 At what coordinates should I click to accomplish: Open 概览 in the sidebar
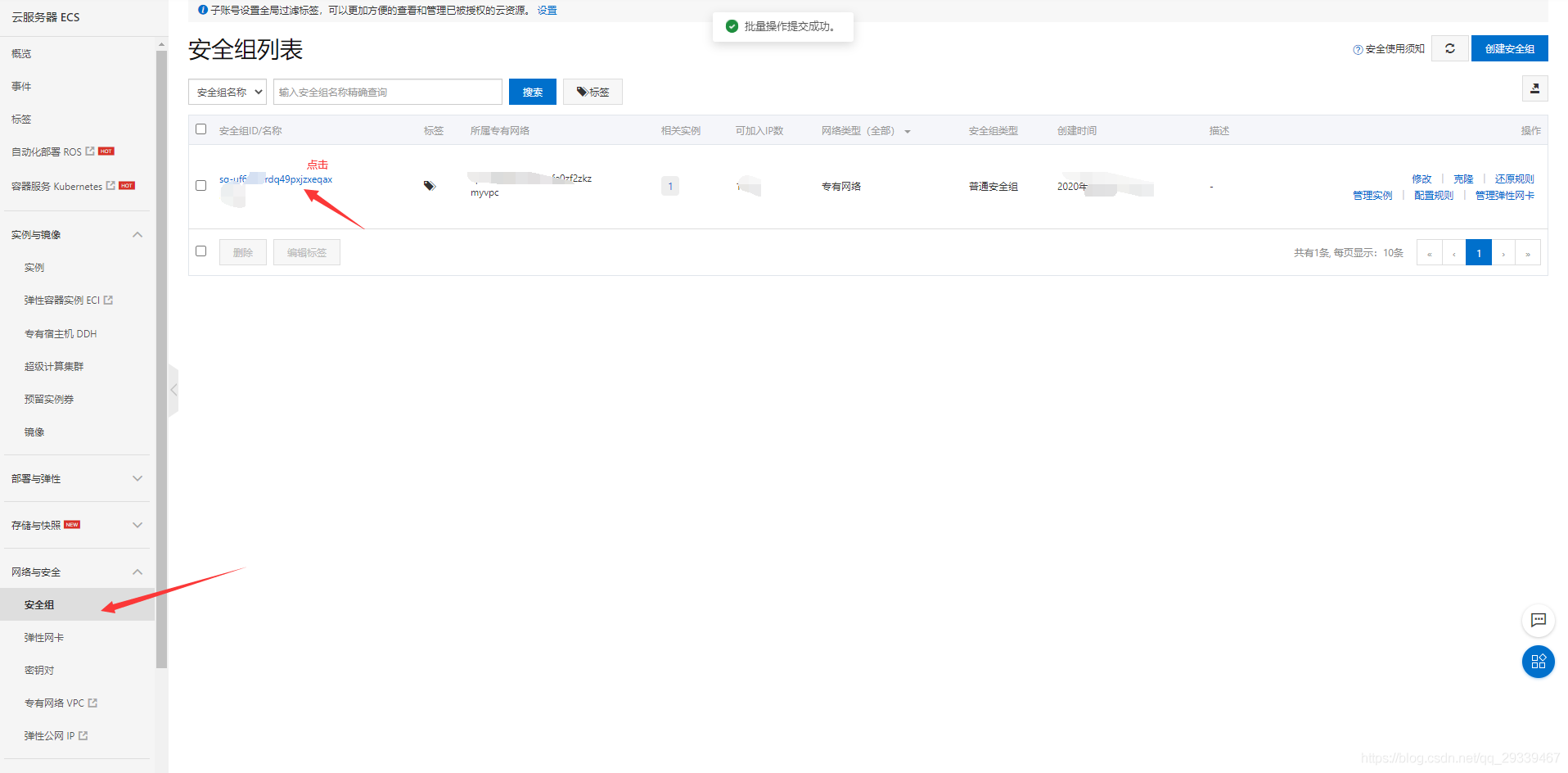coord(21,54)
